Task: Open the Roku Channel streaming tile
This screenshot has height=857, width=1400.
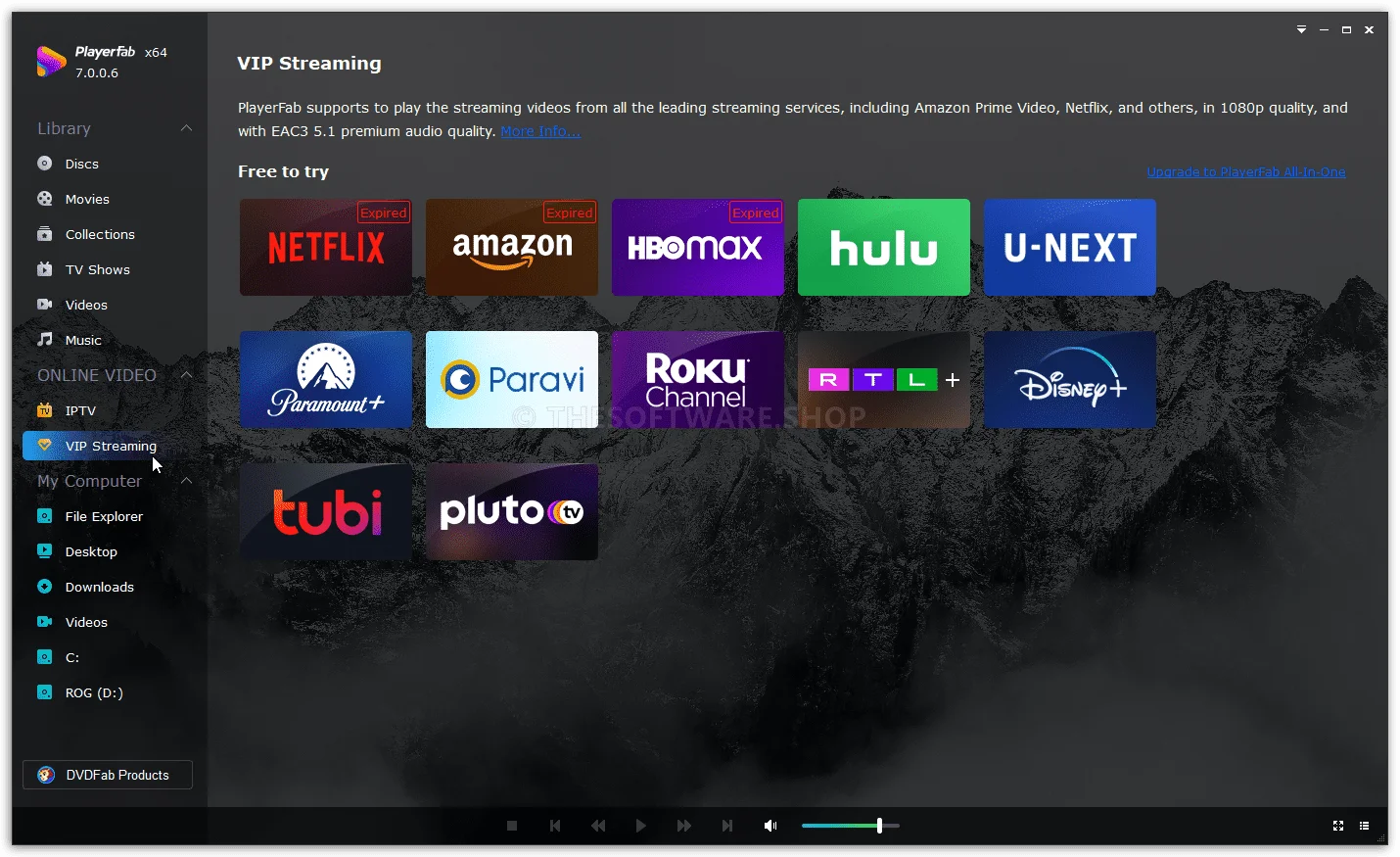Action: pos(698,380)
